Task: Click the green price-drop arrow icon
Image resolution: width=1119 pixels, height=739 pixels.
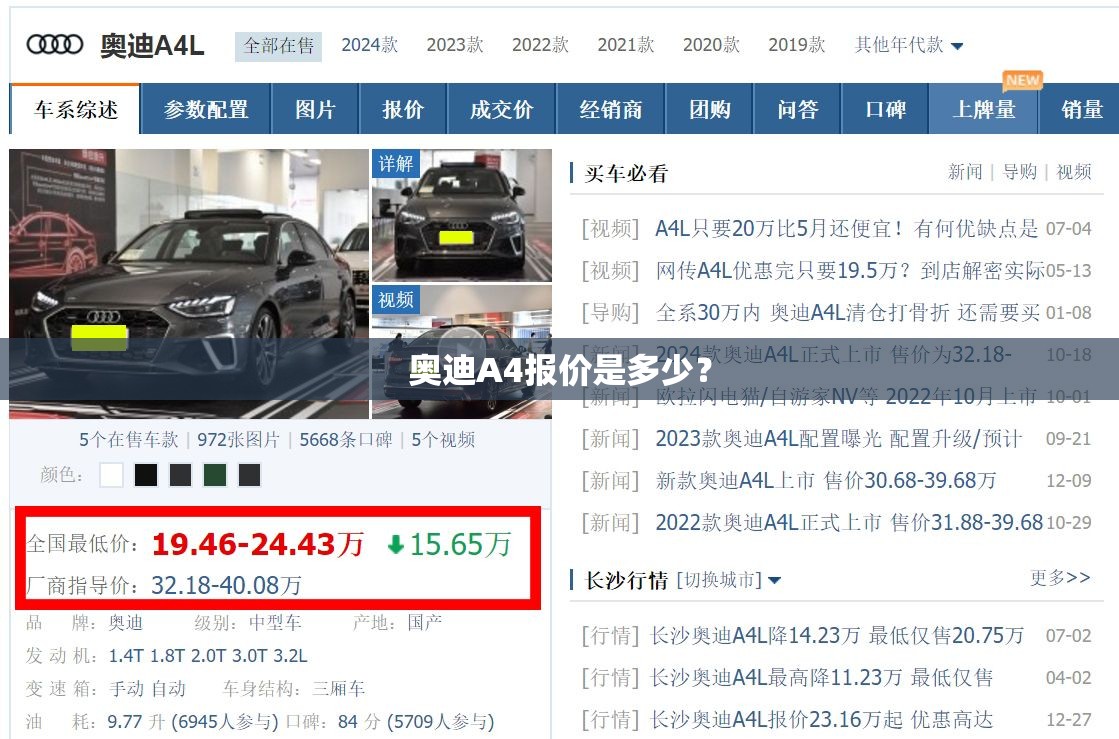Action: click(x=395, y=545)
